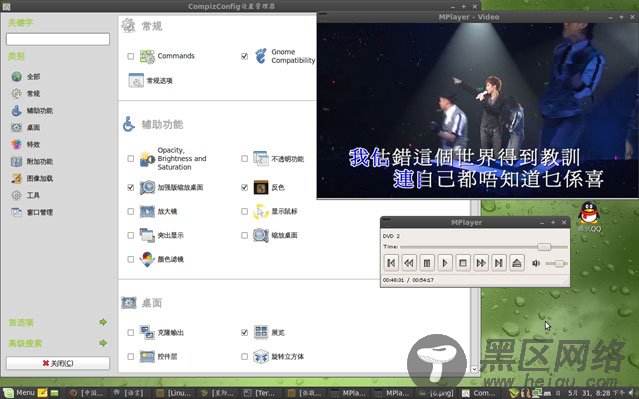Open the 旋转立方体 cube plugin icon
The width and height of the screenshot is (639, 399).
tap(261, 357)
